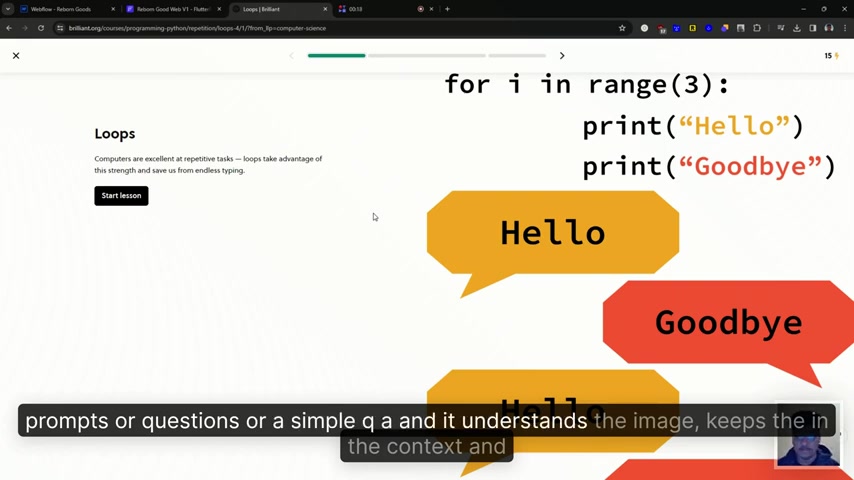The height and width of the screenshot is (480, 854).
Task: Toggle the browser side panel
Action: tap(813, 28)
